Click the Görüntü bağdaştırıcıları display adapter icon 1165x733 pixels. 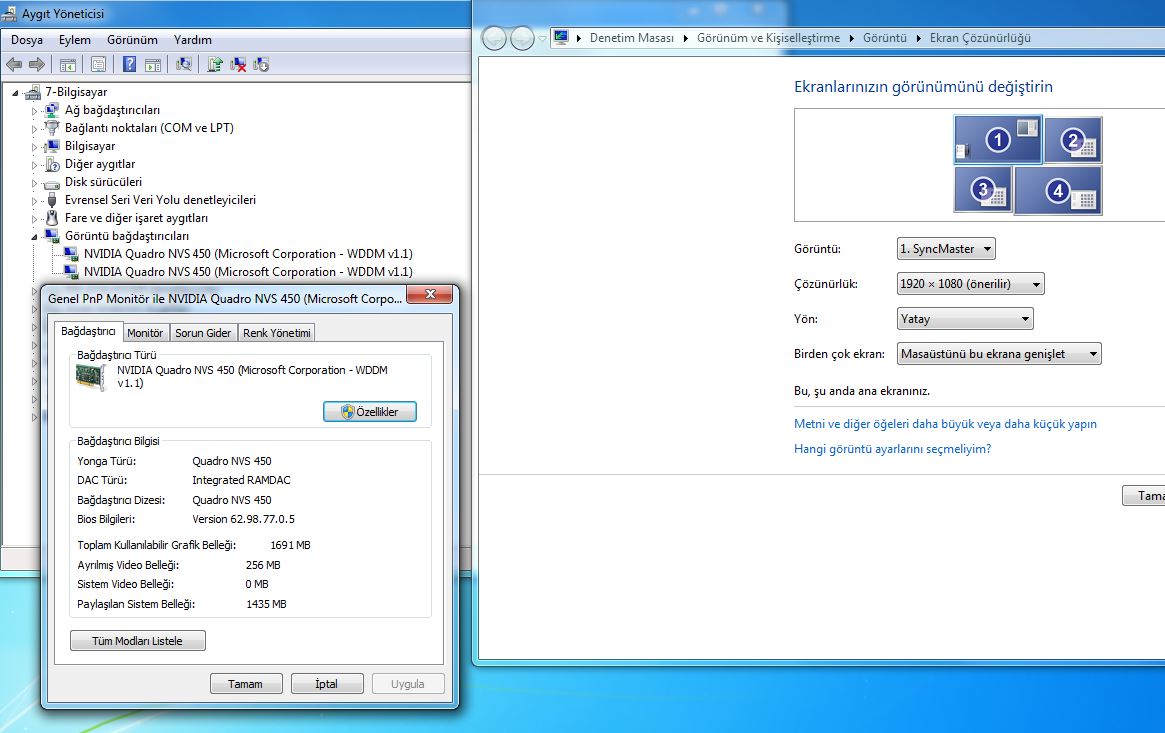(51, 236)
